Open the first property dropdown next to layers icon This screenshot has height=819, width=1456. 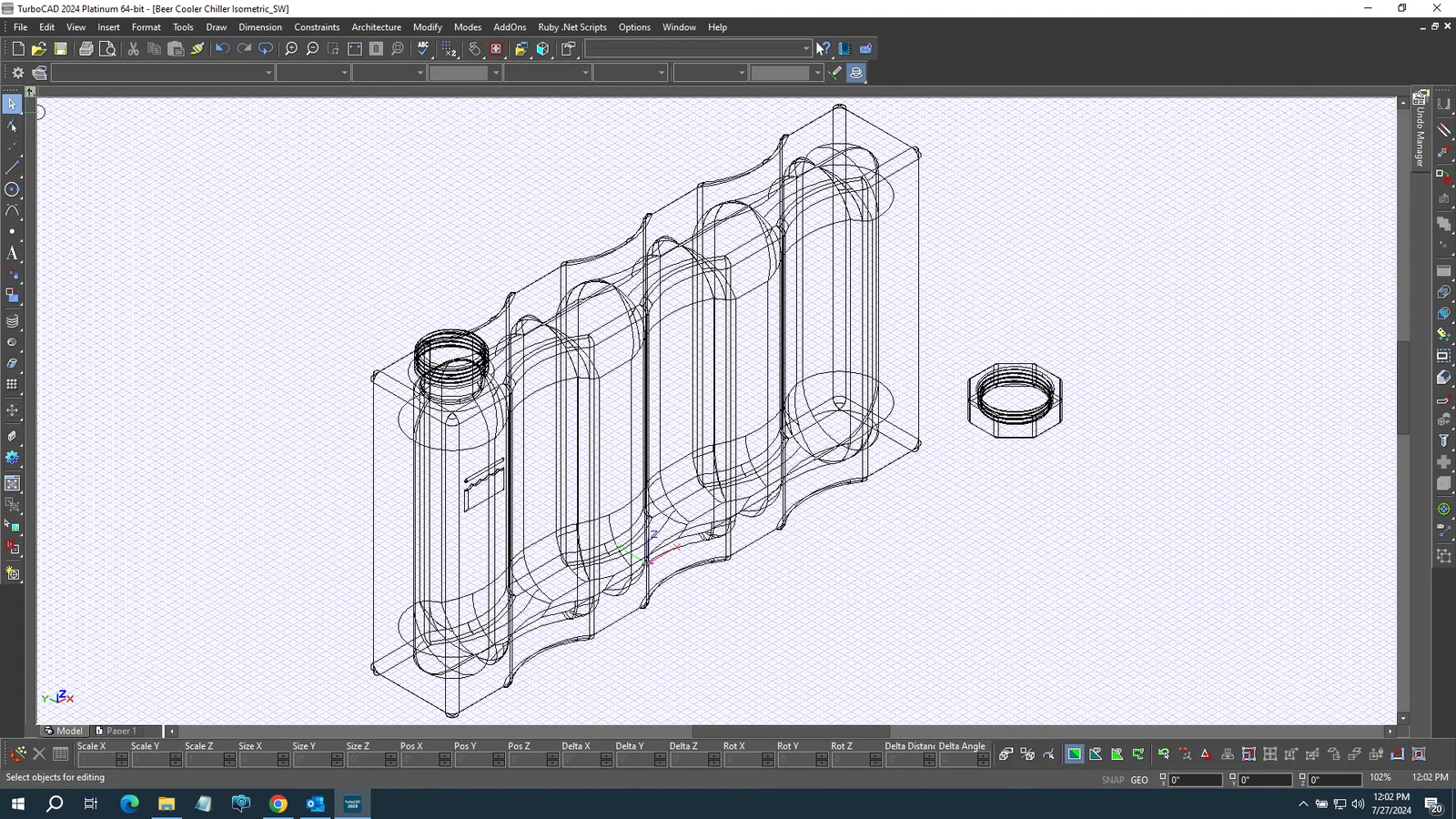tap(268, 73)
